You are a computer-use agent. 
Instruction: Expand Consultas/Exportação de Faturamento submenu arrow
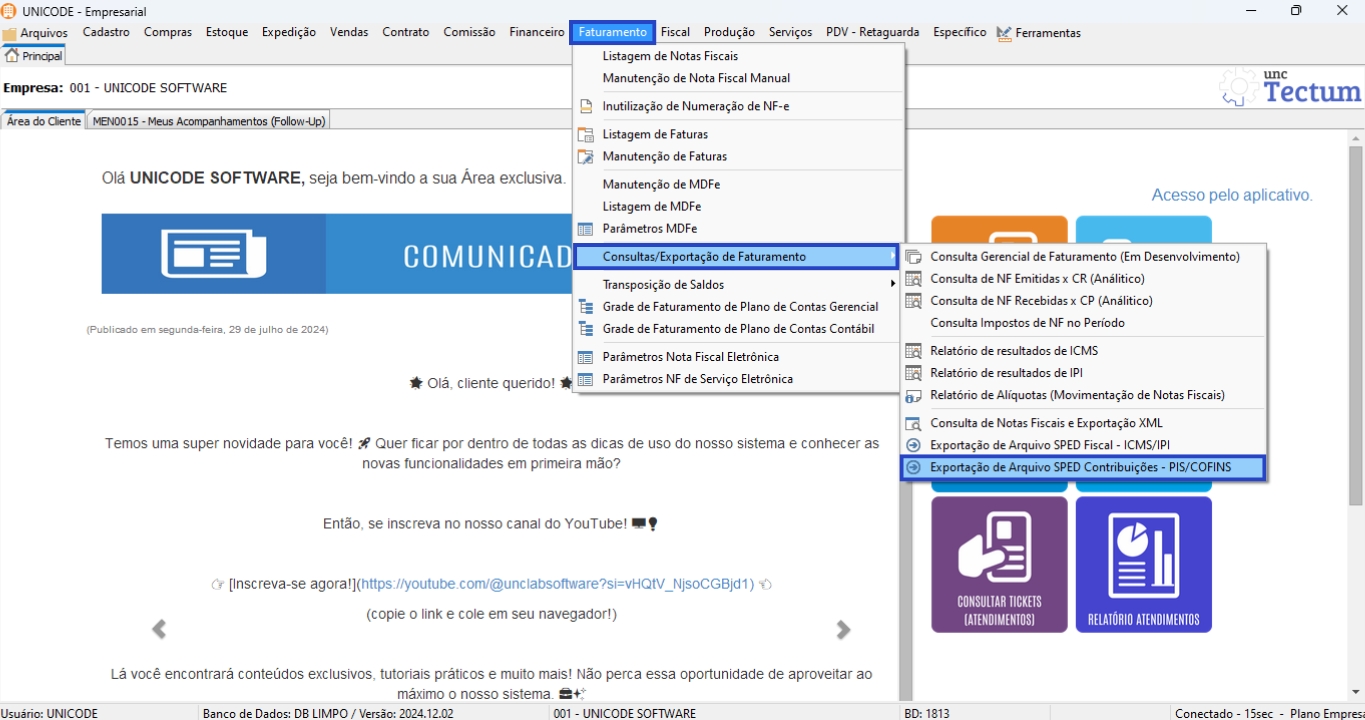(x=892, y=257)
